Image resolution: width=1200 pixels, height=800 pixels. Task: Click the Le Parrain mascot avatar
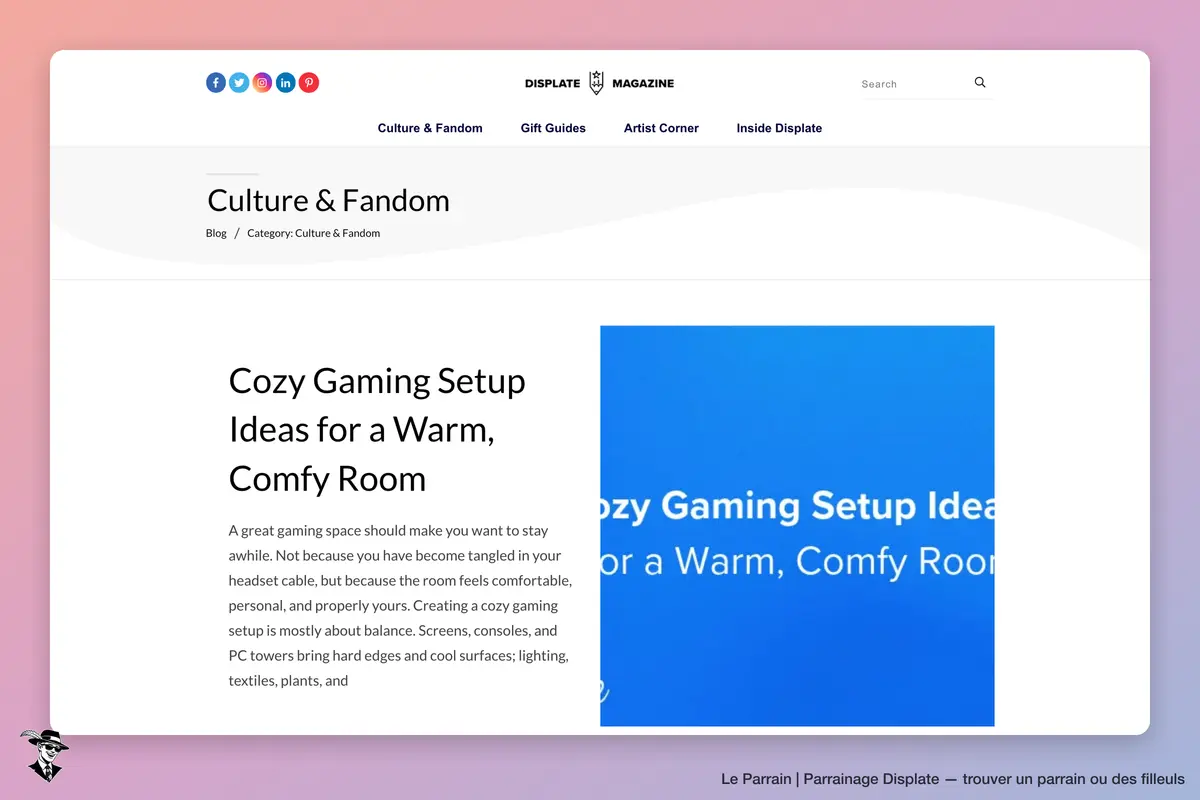44,755
